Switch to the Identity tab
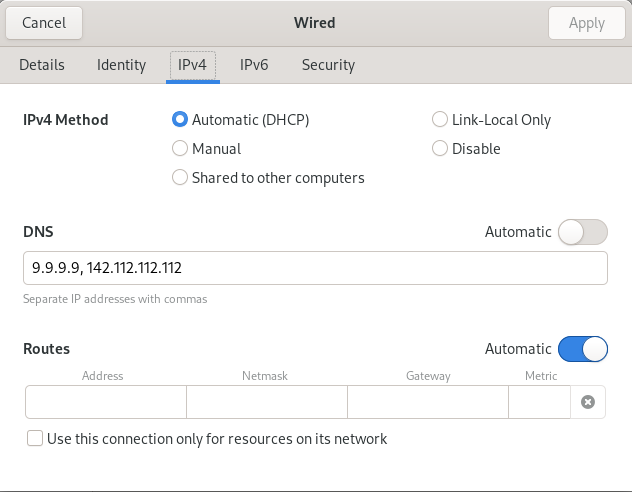Screen dimensions: 632x492 (x=121, y=65)
